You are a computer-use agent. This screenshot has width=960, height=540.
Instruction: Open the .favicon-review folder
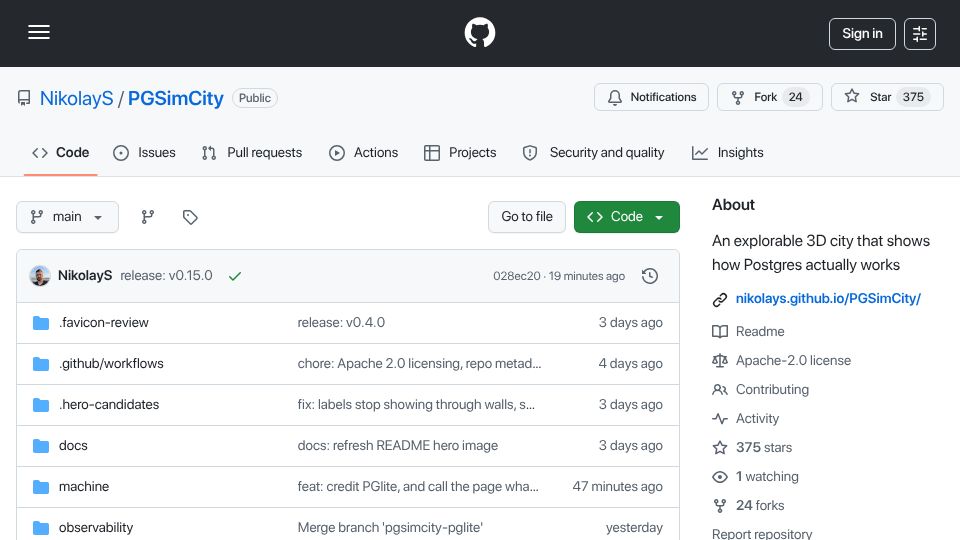click(x=103, y=323)
